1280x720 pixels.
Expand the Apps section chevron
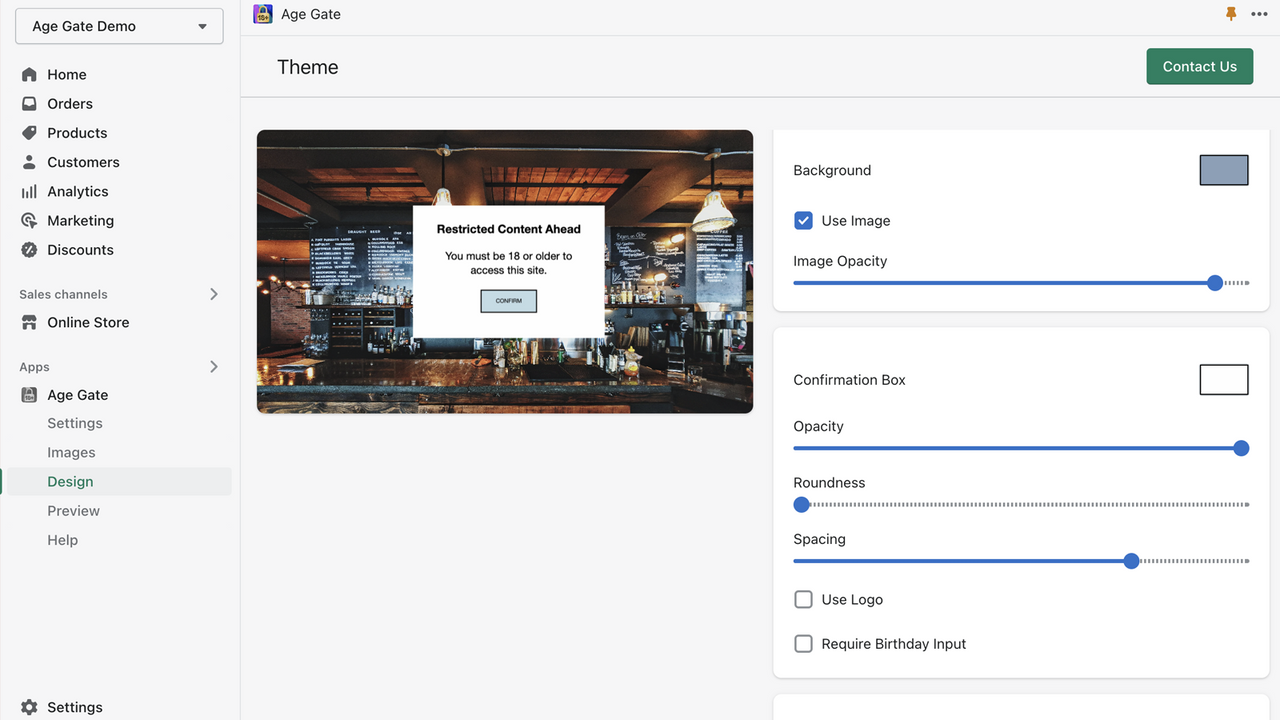213,367
